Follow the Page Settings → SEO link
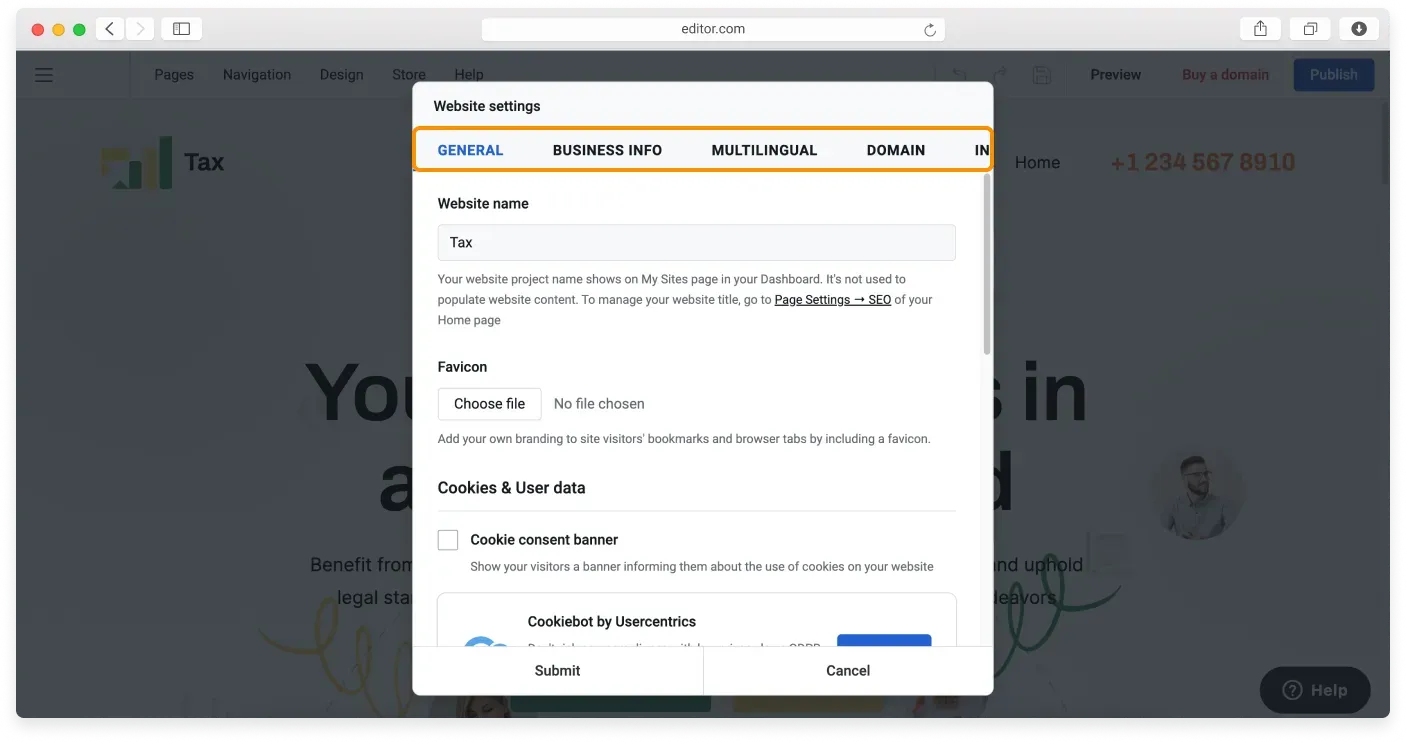Viewport: 1406px width, 742px height. (833, 300)
